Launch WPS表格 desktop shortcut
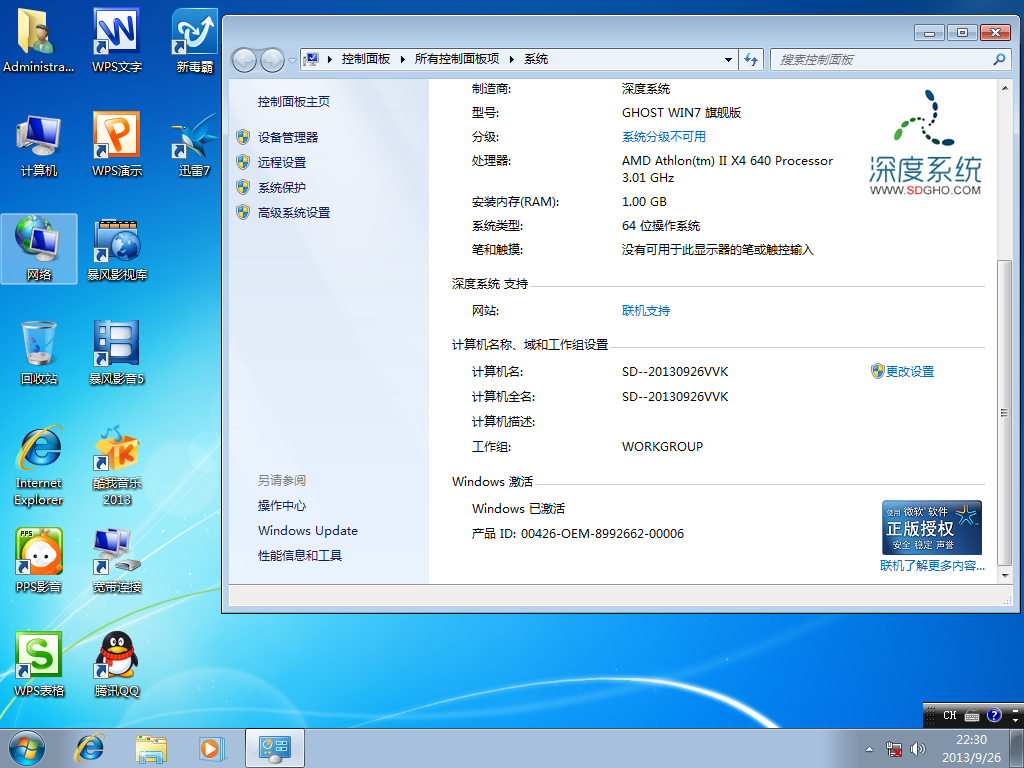Screen dimensions: 1024x768 (x=39, y=664)
